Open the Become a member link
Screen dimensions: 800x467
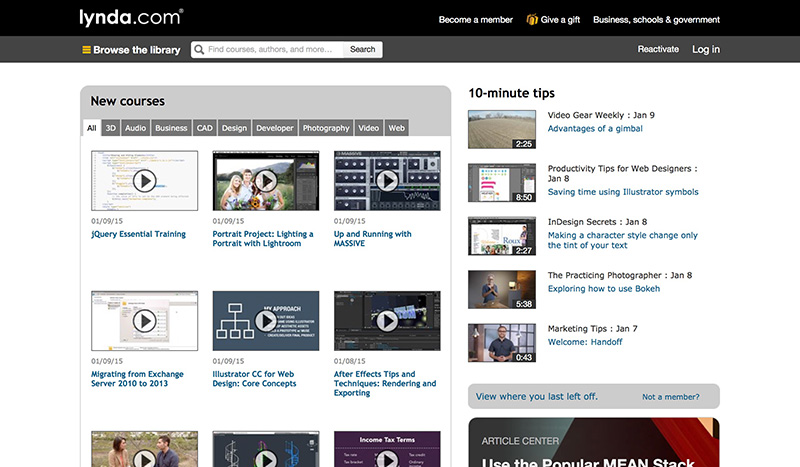pos(476,19)
